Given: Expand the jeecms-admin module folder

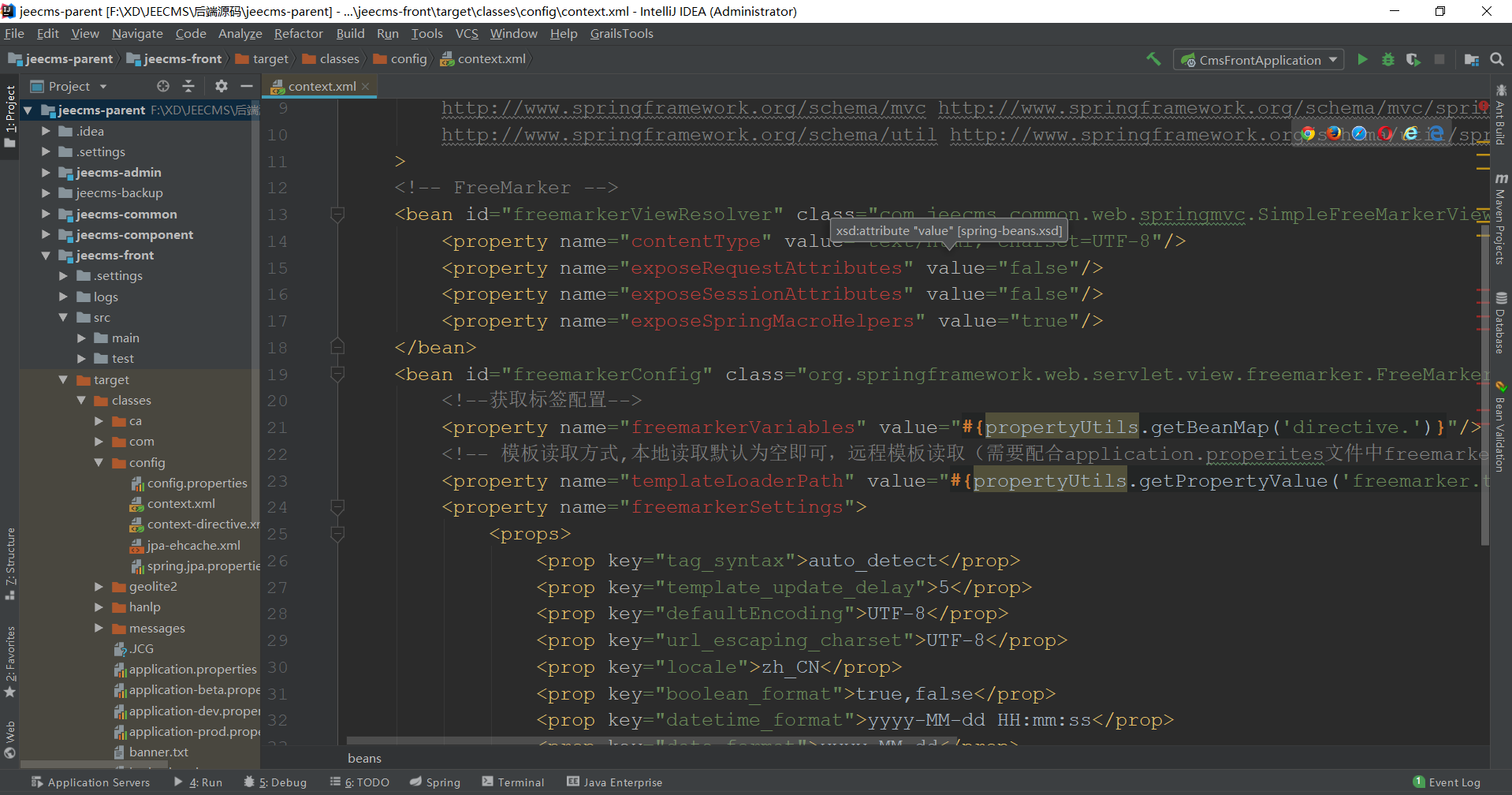Looking at the screenshot, I should [46, 172].
